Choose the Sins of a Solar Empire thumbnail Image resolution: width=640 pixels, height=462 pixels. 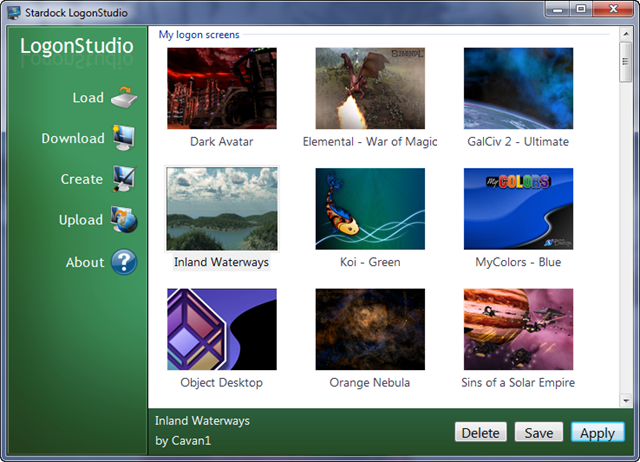pos(518,329)
